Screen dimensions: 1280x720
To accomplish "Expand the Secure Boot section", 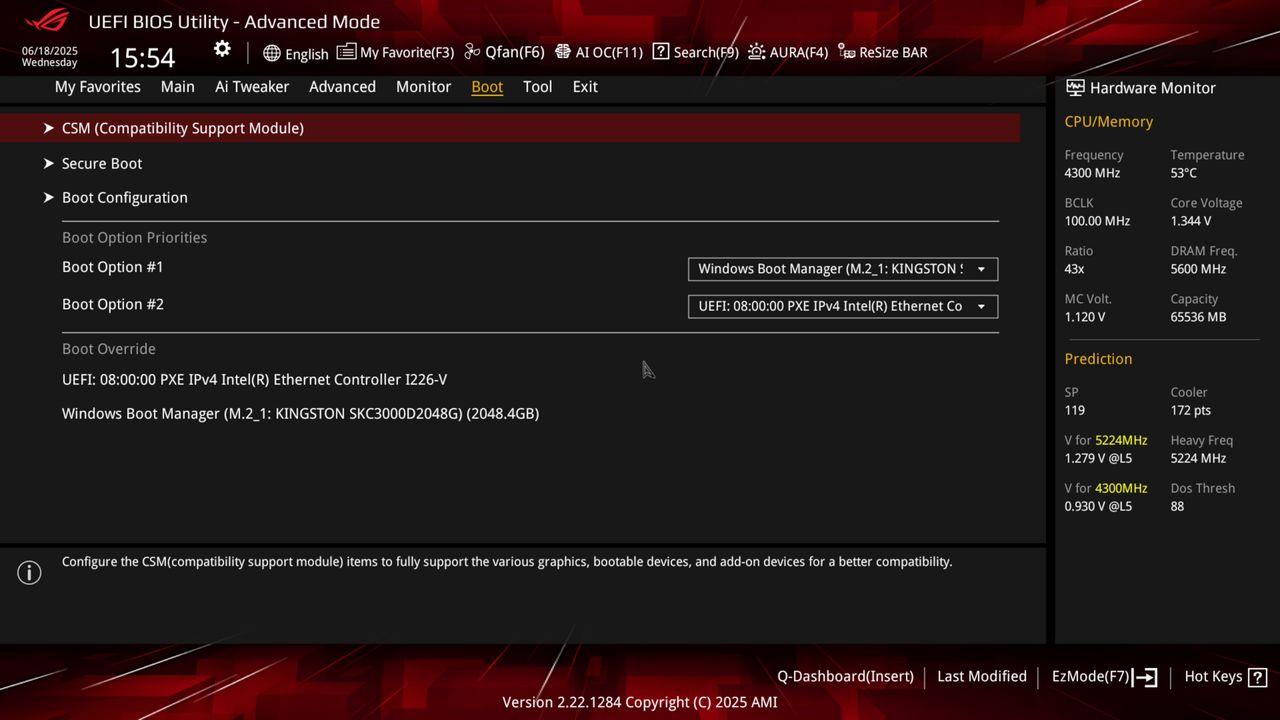I will click(101, 163).
